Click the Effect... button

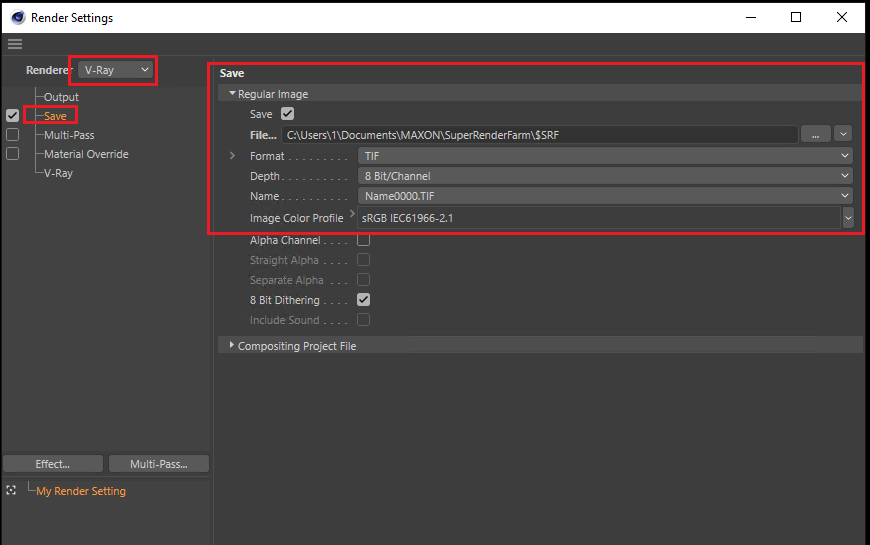click(53, 464)
